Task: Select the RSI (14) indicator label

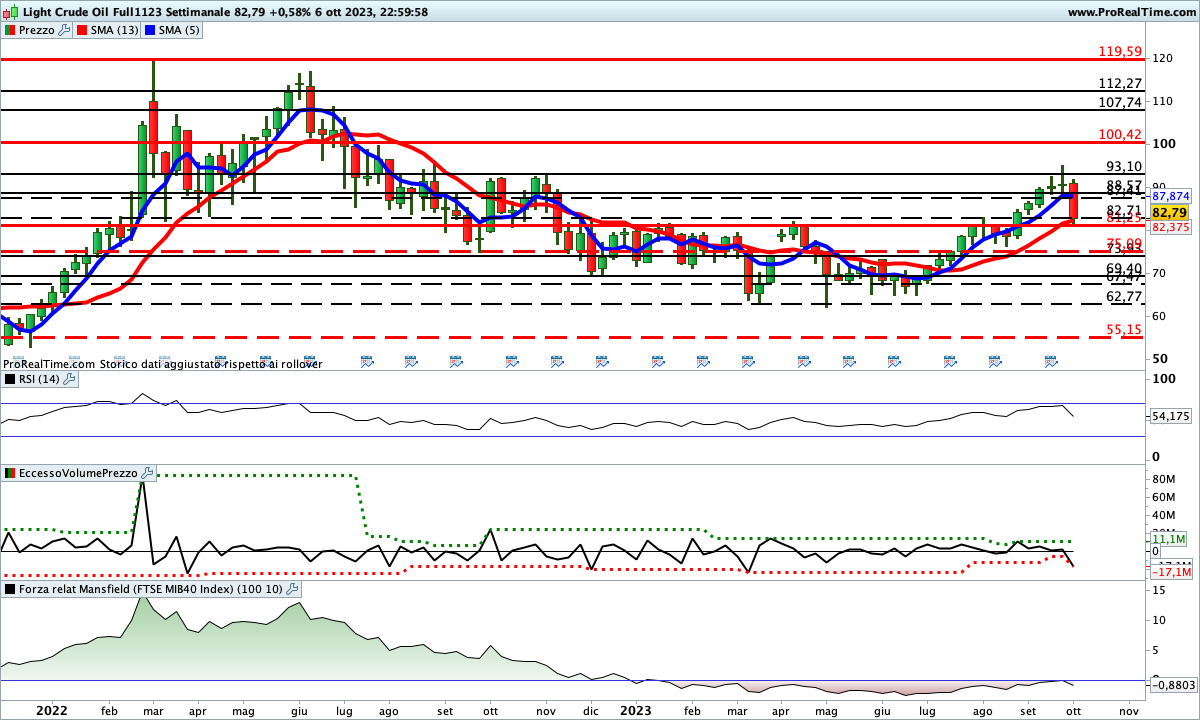Action: 39,379
